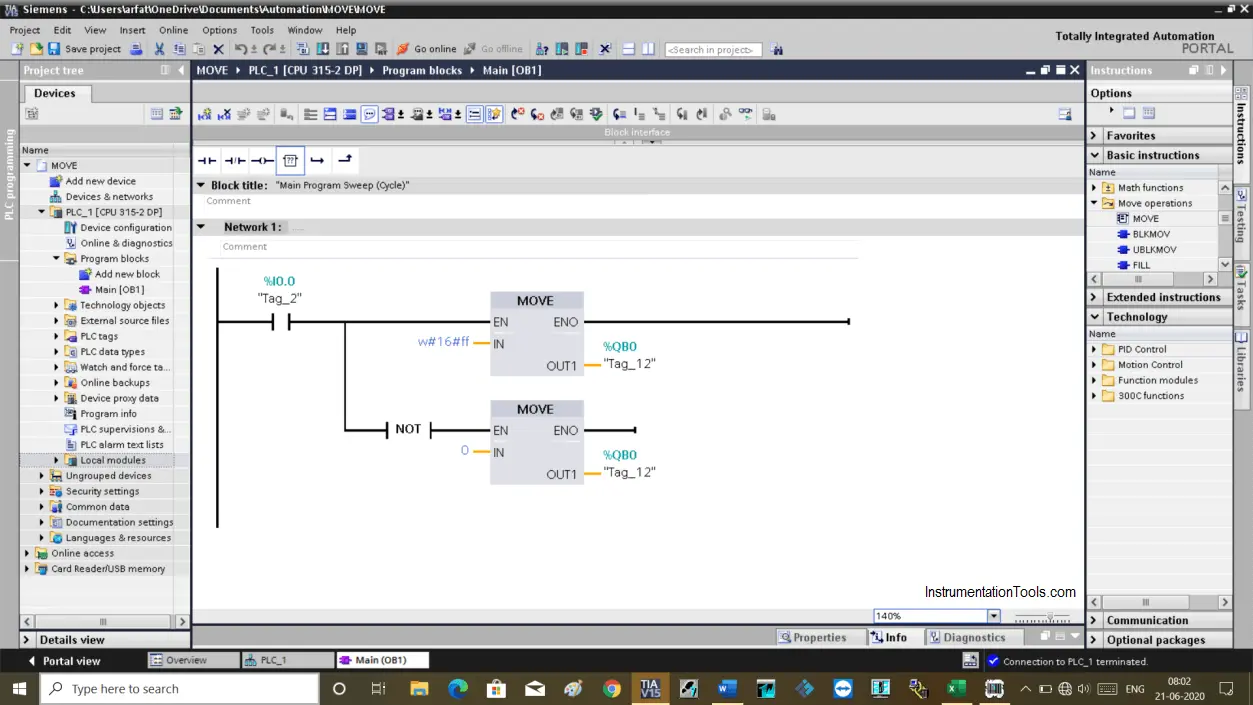This screenshot has height=705, width=1253.
Task: Click the Go online icon
Action: (x=403, y=49)
